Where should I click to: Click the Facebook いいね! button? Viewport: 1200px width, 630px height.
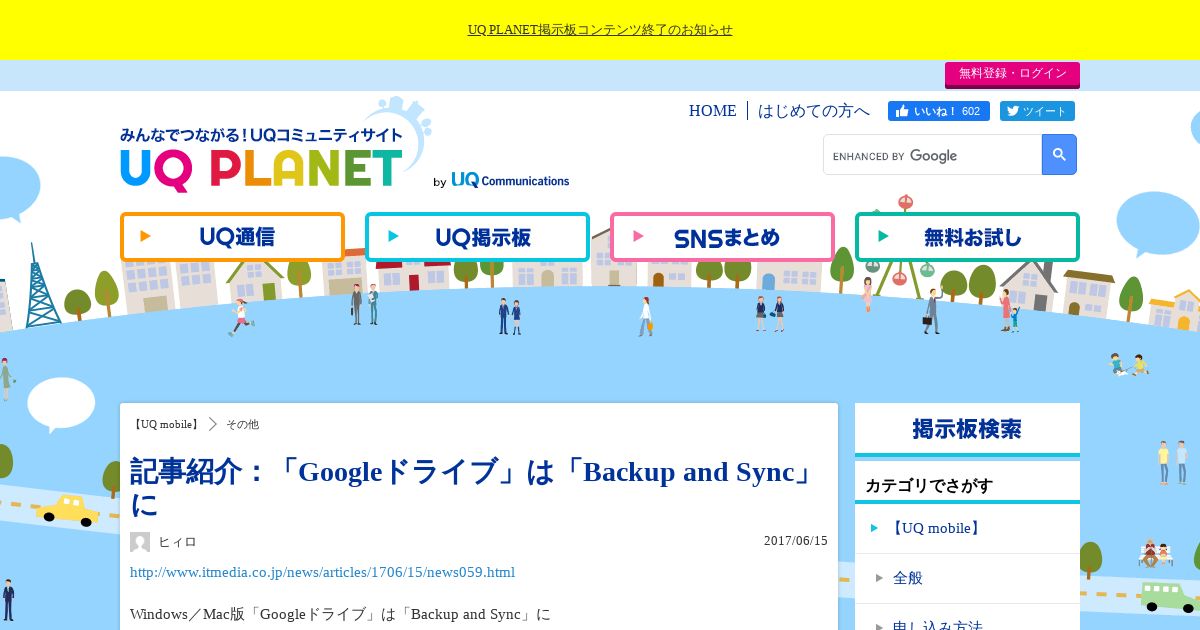coord(938,111)
